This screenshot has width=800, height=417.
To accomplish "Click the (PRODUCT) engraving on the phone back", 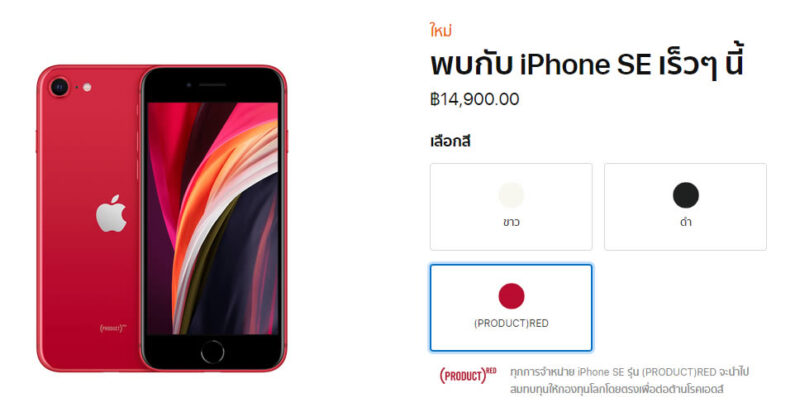I will [113, 328].
